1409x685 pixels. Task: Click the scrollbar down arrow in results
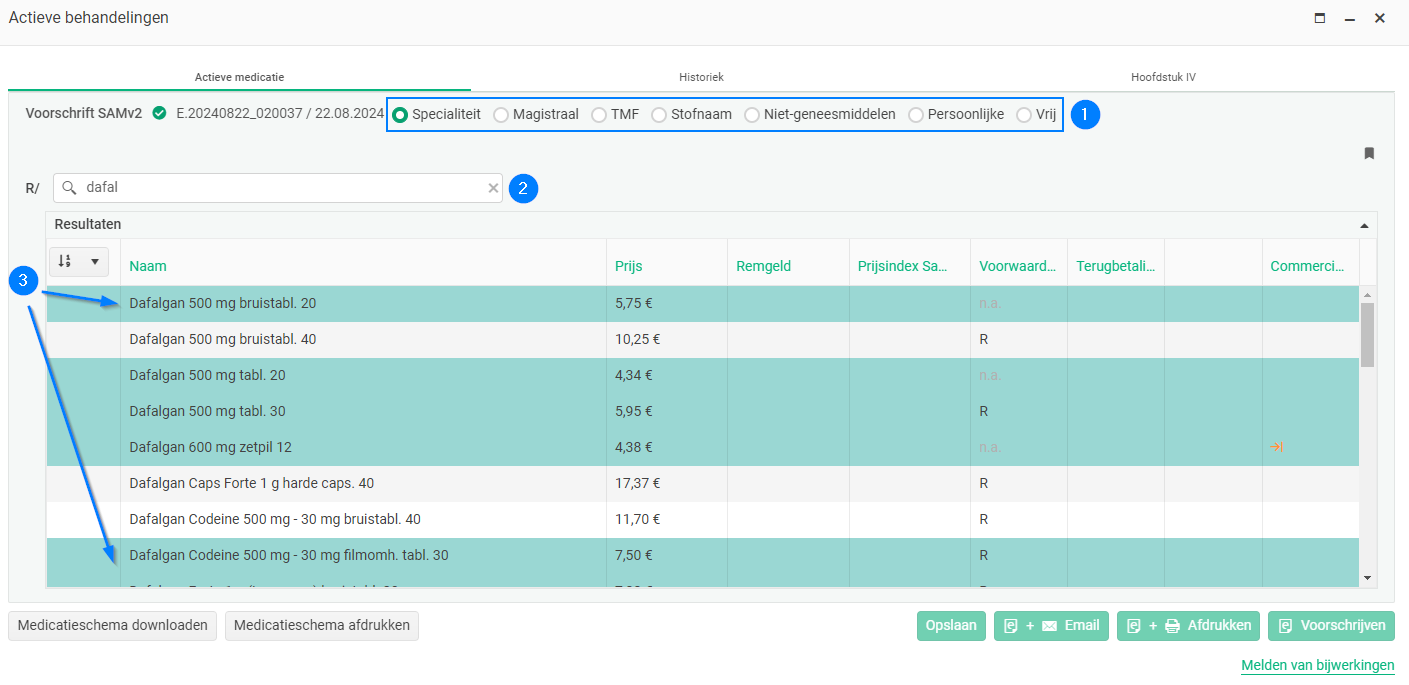(1367, 578)
